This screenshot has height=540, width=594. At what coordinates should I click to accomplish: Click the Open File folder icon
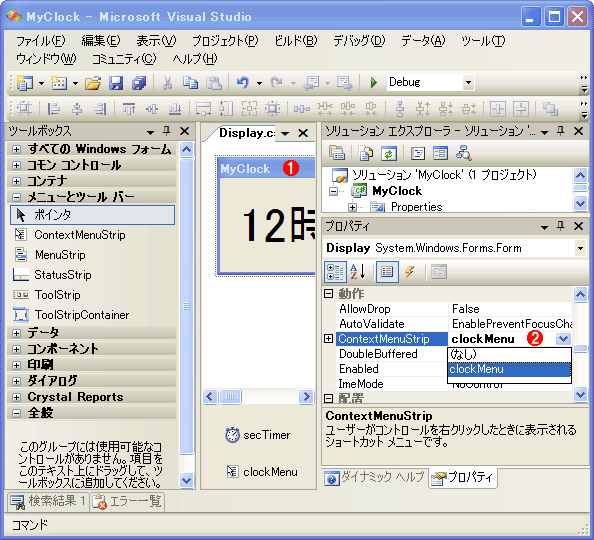click(x=93, y=82)
